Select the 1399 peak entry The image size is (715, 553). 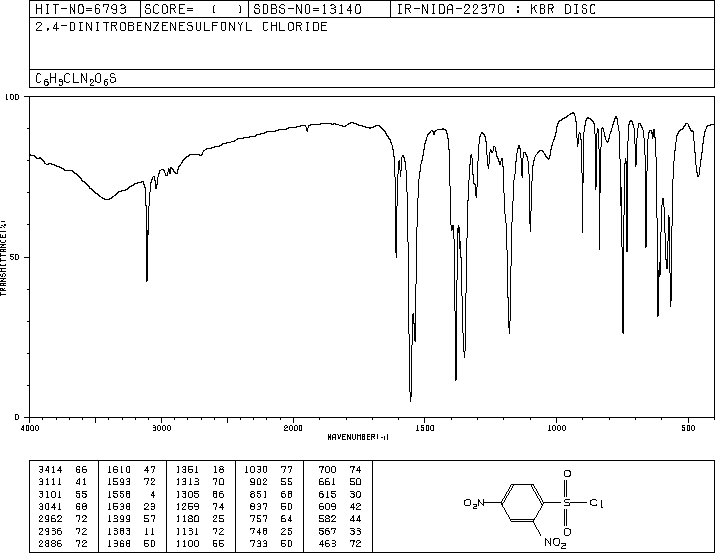click(131, 519)
